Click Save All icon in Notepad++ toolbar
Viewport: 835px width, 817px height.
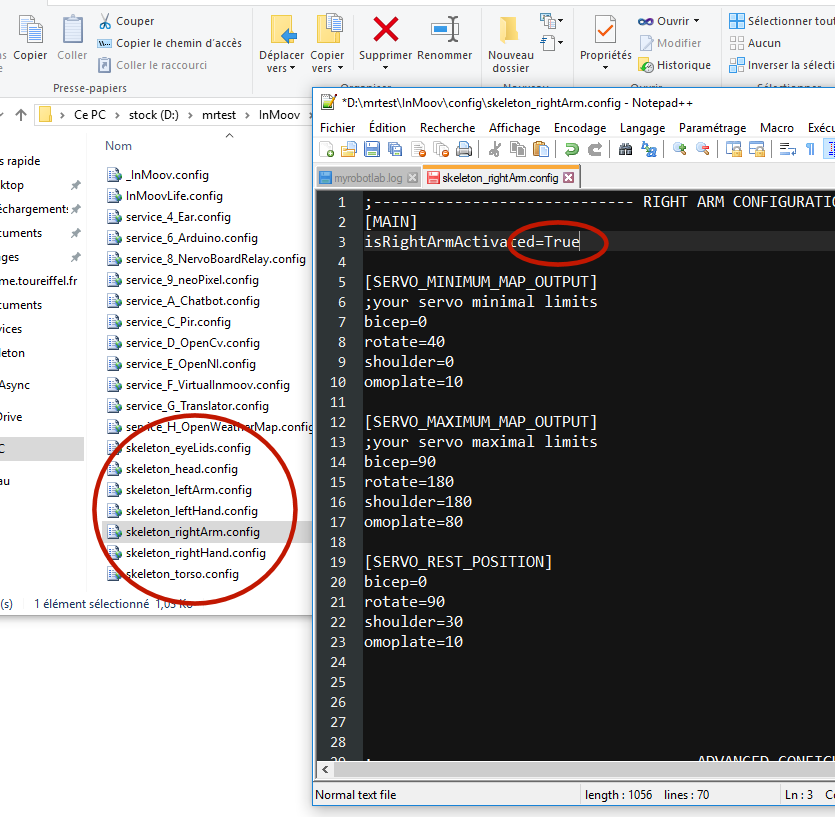(395, 150)
